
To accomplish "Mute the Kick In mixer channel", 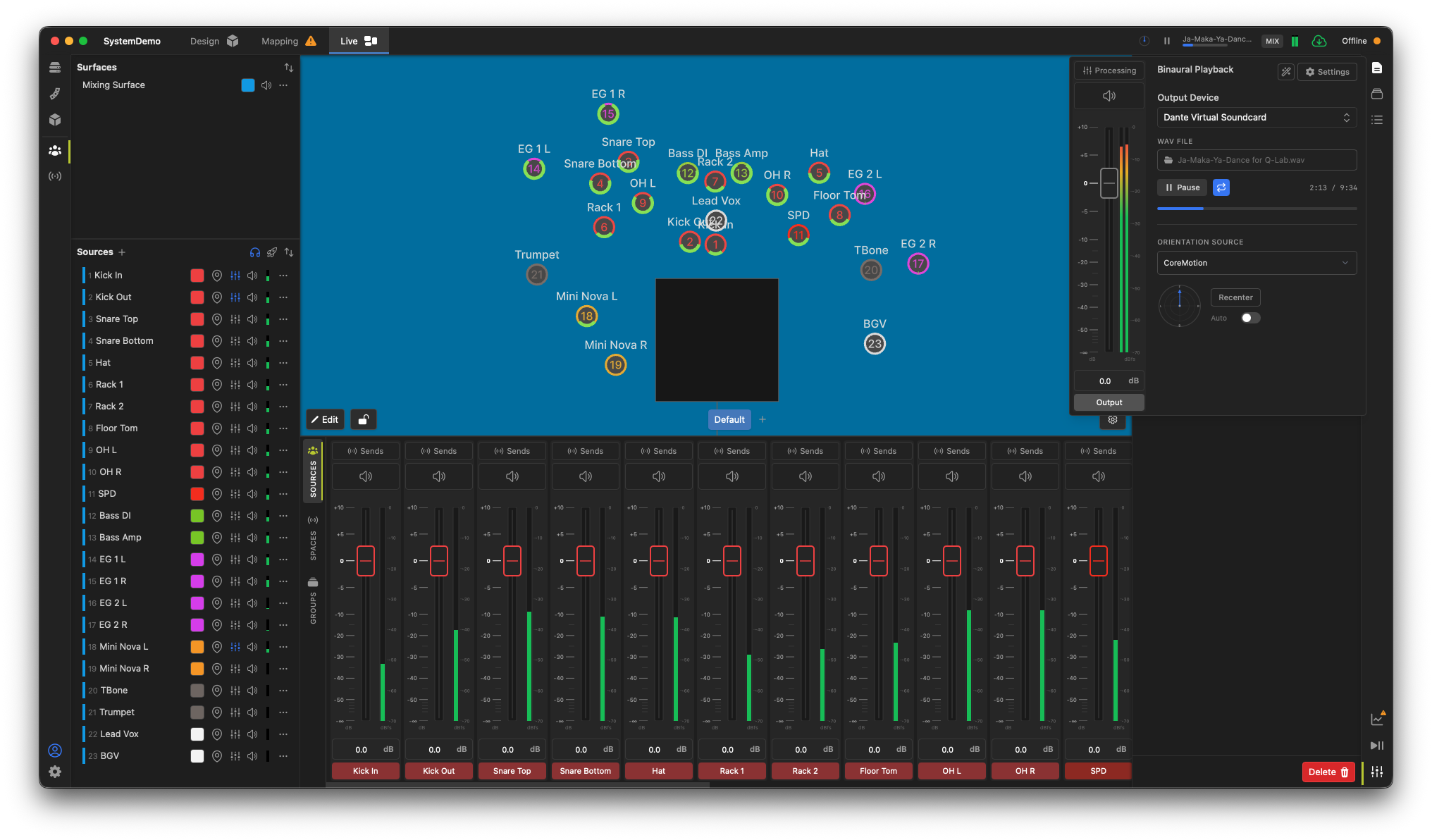I will tap(366, 476).
